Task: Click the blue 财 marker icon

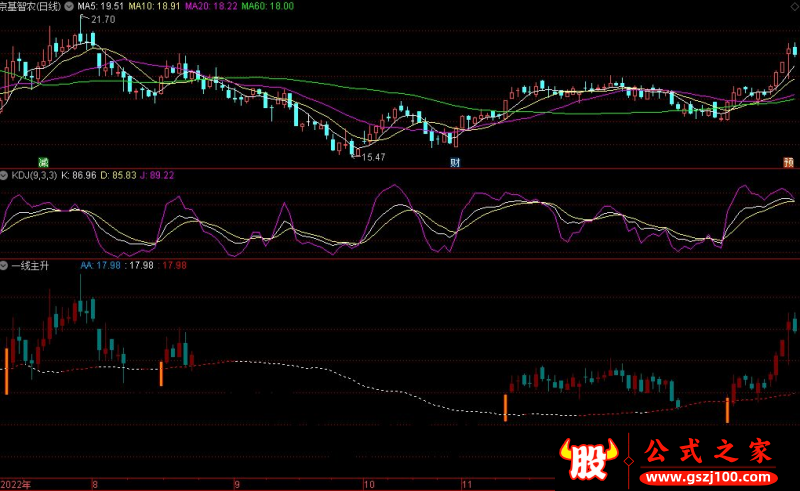Action: click(x=455, y=163)
